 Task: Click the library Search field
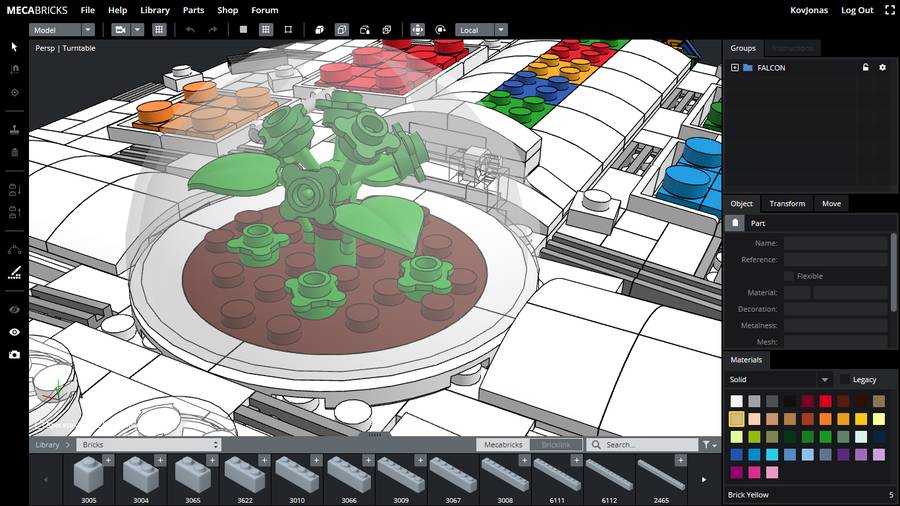[643, 445]
